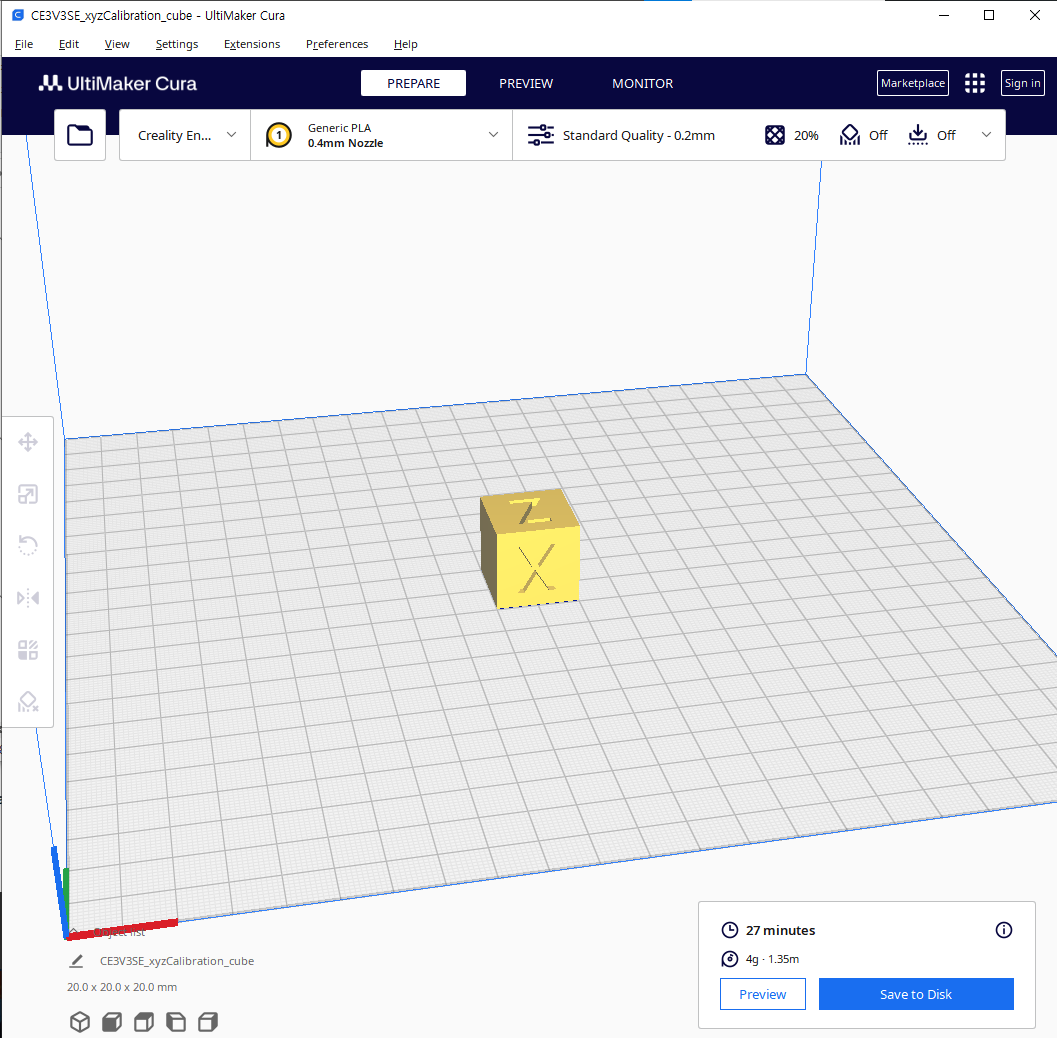Click the infill 20% icon
Screen dimensions: 1057x1038
click(775, 135)
